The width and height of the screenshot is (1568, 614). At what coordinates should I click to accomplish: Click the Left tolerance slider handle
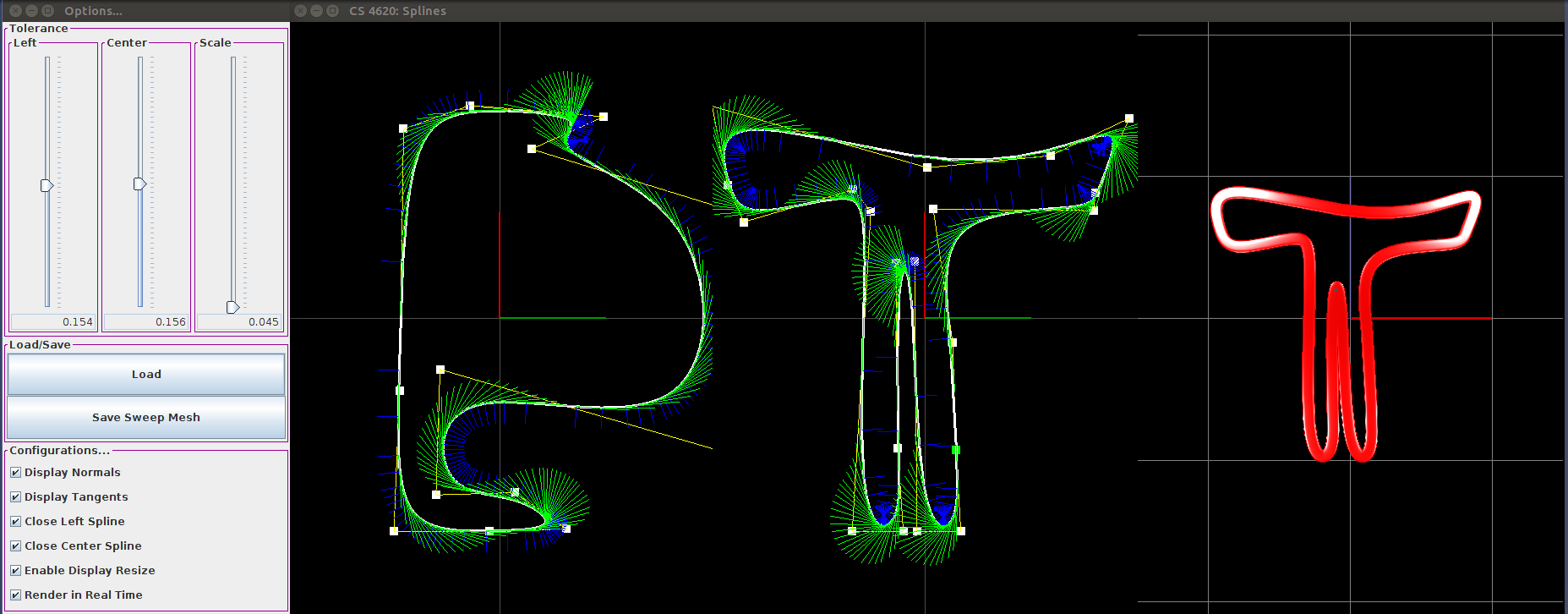tap(47, 185)
